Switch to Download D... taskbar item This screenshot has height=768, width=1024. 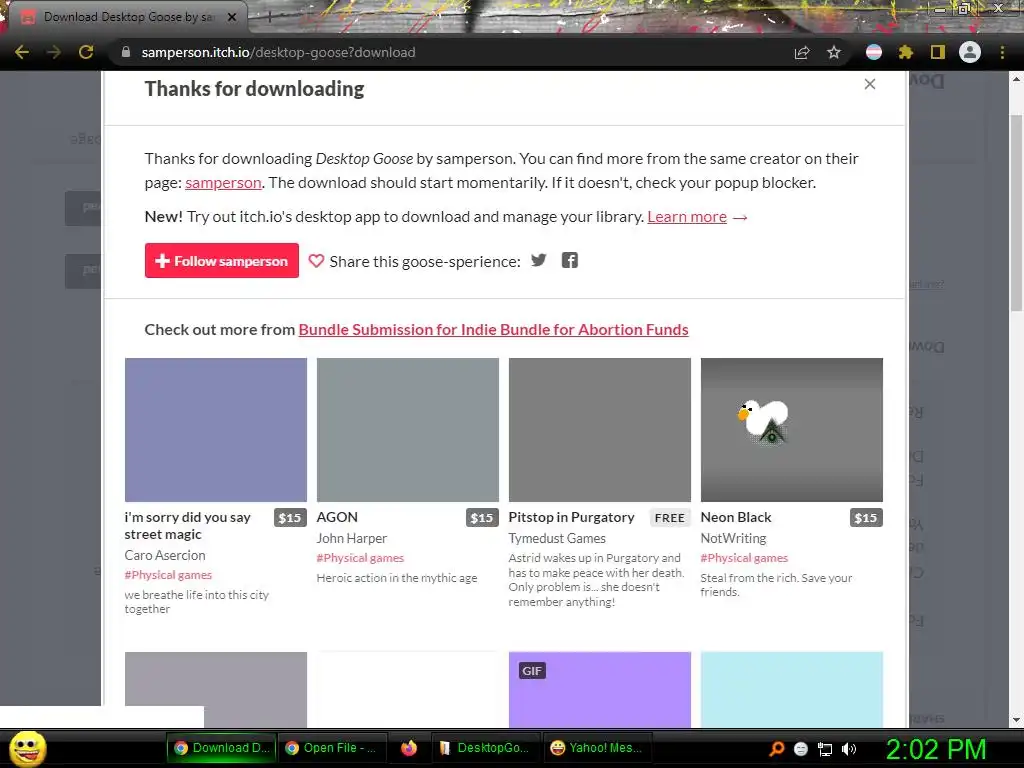pyautogui.click(x=222, y=748)
